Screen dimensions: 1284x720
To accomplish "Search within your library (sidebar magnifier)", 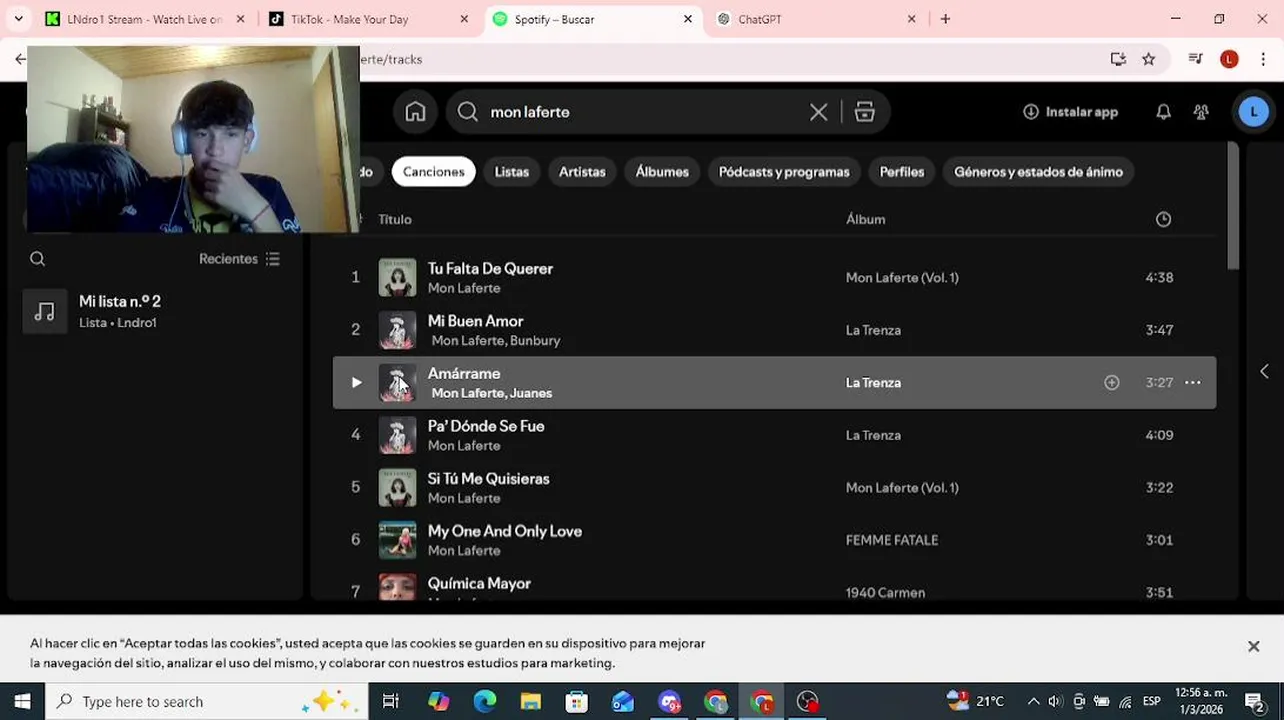I will [x=38, y=259].
